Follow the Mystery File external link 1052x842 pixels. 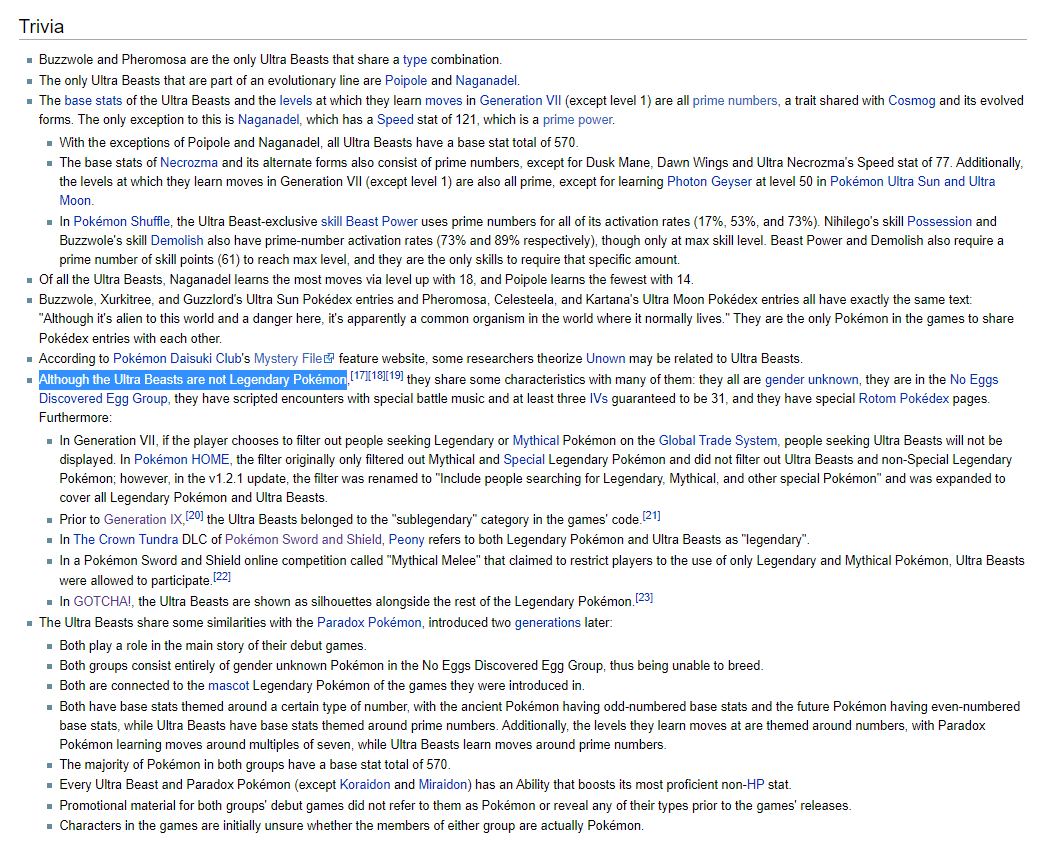288,358
